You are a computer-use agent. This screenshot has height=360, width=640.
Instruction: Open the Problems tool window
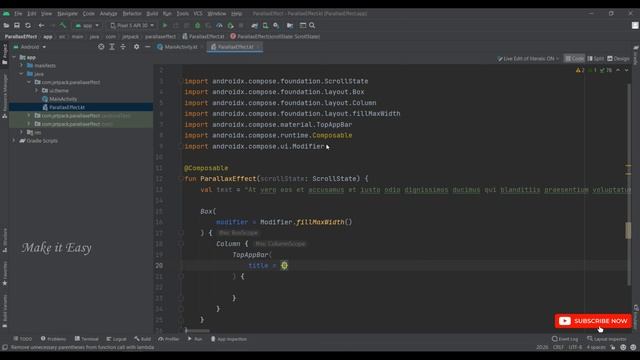coord(53,339)
